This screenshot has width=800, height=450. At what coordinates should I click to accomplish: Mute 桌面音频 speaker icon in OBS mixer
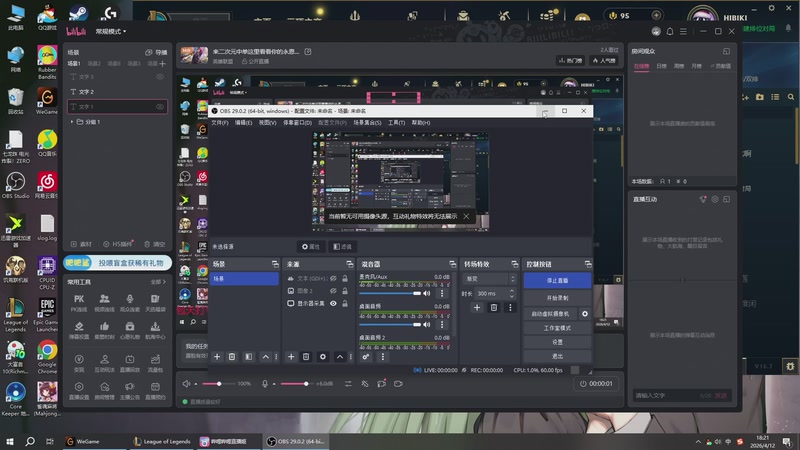coord(427,324)
